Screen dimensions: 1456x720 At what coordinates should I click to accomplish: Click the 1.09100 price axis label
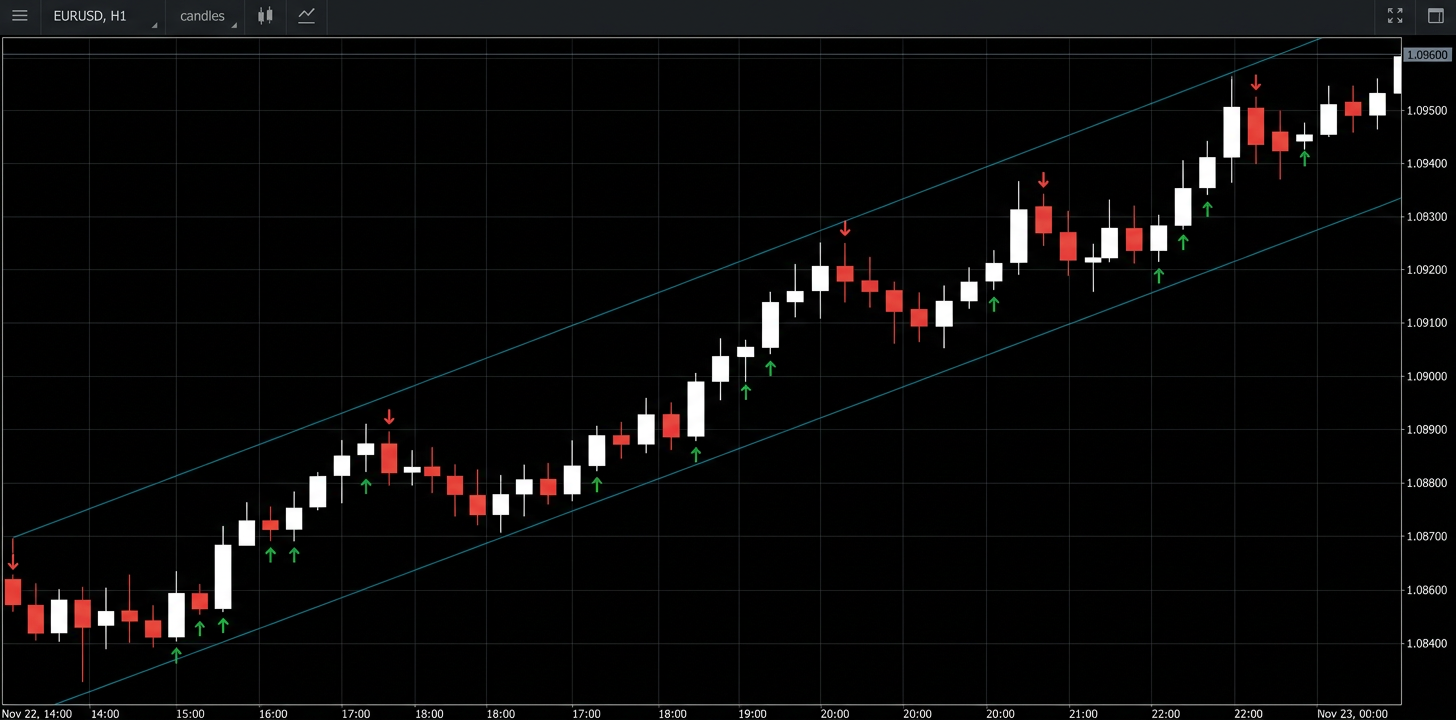click(x=1428, y=323)
